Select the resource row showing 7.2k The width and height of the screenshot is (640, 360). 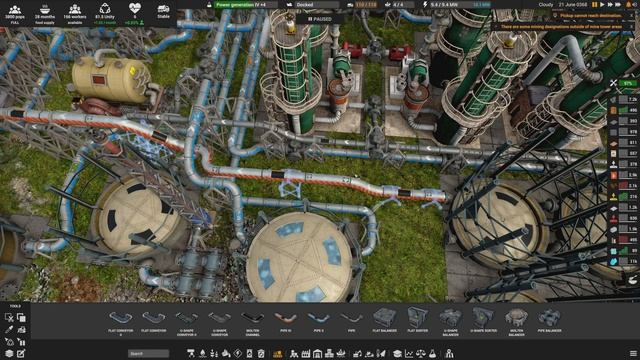[x=624, y=99]
